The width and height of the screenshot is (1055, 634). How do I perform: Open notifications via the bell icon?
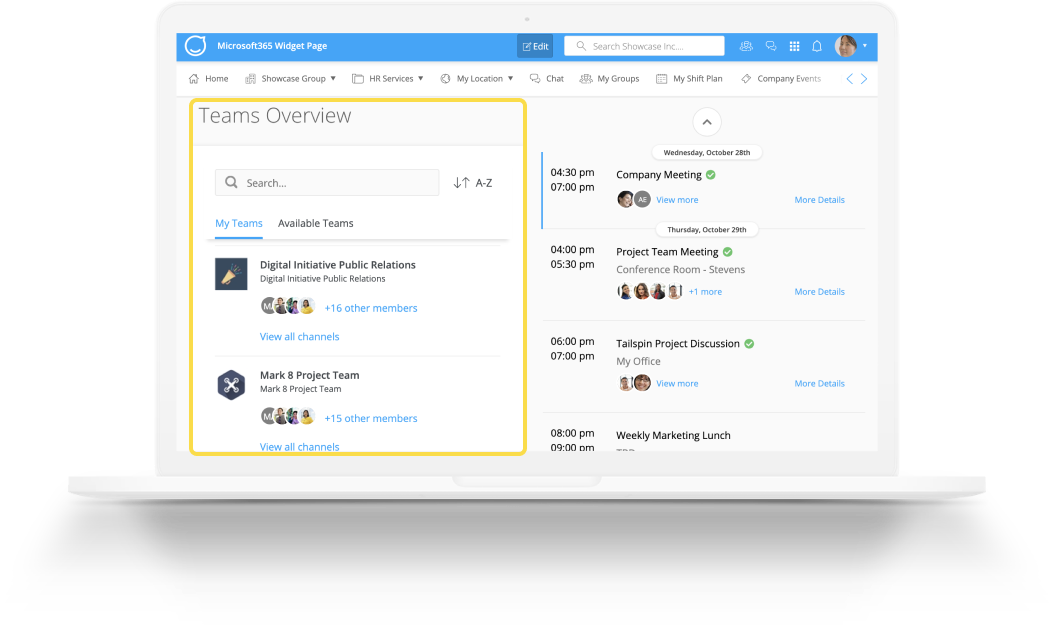(x=817, y=45)
